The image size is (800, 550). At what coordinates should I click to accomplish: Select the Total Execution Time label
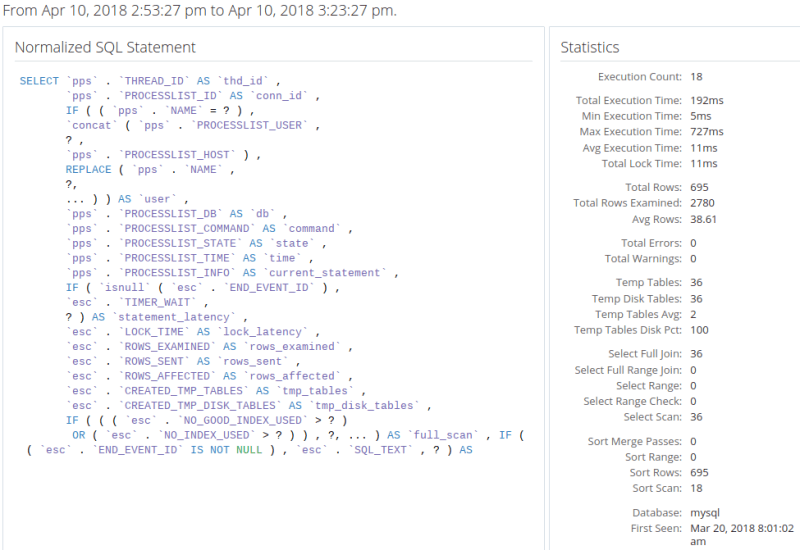[x=629, y=100]
